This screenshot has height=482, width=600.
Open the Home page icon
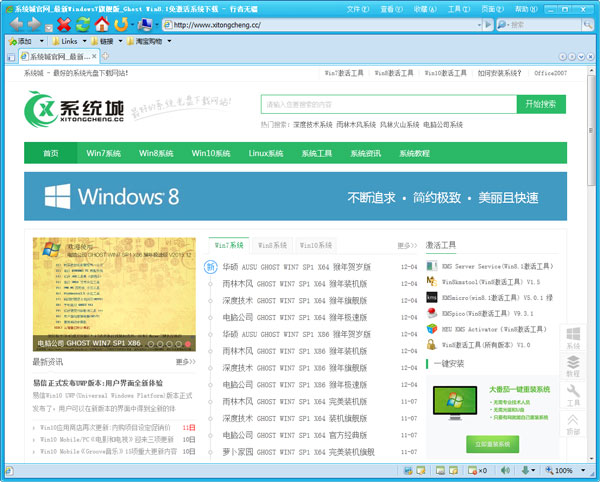[102, 24]
